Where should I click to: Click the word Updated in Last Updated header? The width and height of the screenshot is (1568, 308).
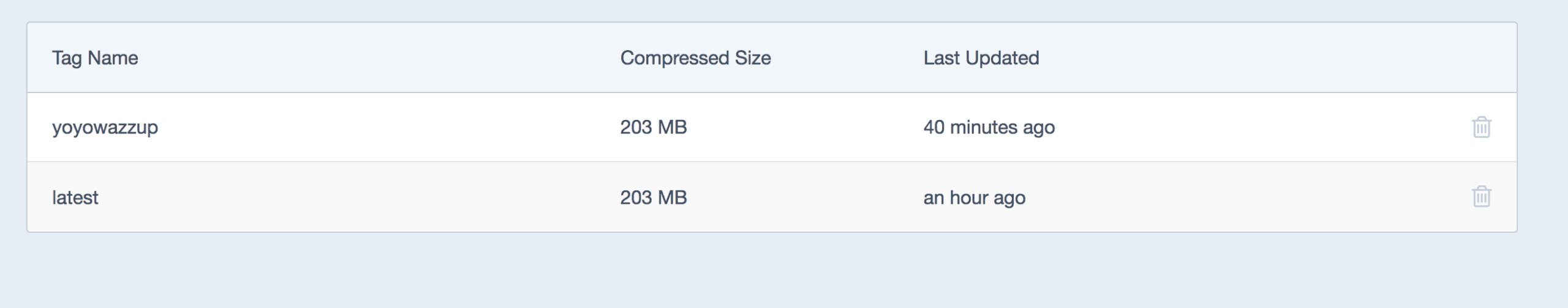1002,58
